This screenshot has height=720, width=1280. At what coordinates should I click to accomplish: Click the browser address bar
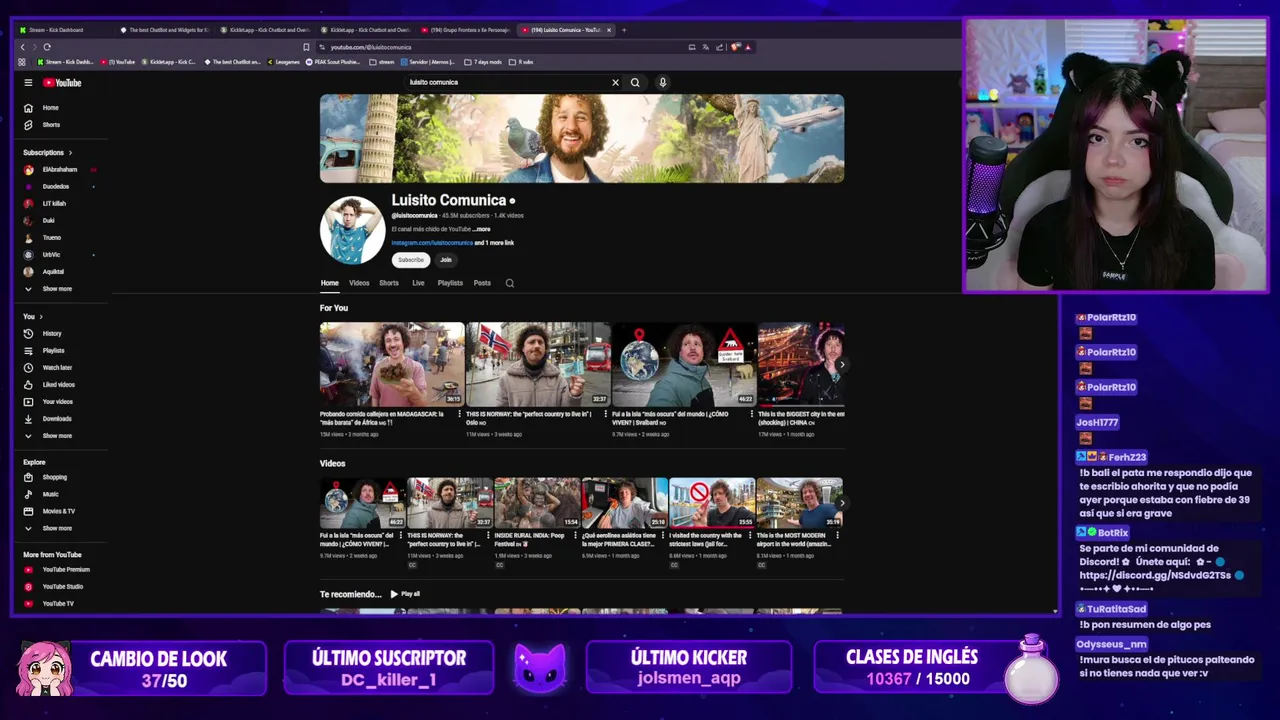pos(500,47)
